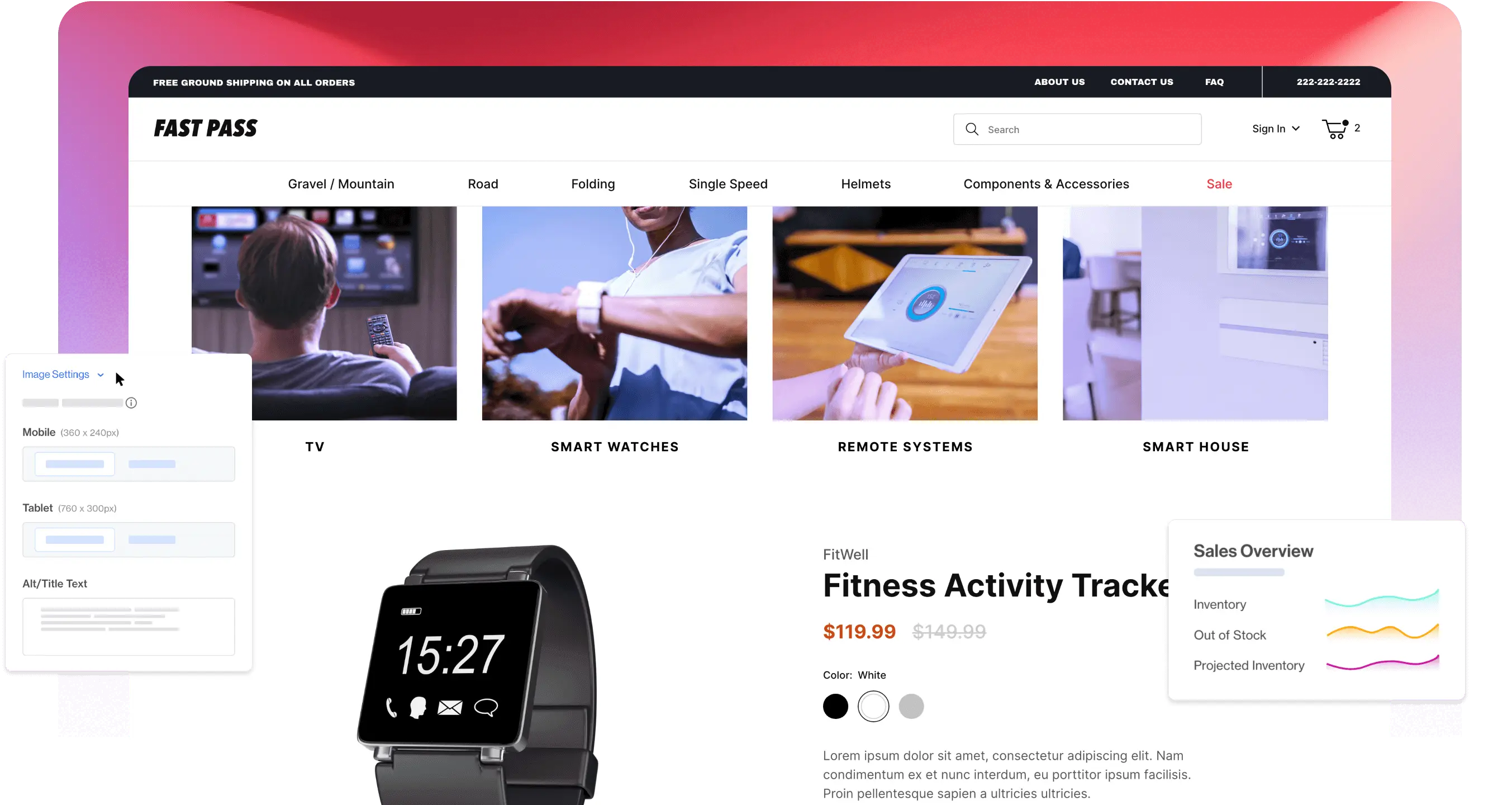Viewport: 1512px width, 805px height.
Task: Click the Image Settings dropdown chevron
Action: click(x=100, y=374)
